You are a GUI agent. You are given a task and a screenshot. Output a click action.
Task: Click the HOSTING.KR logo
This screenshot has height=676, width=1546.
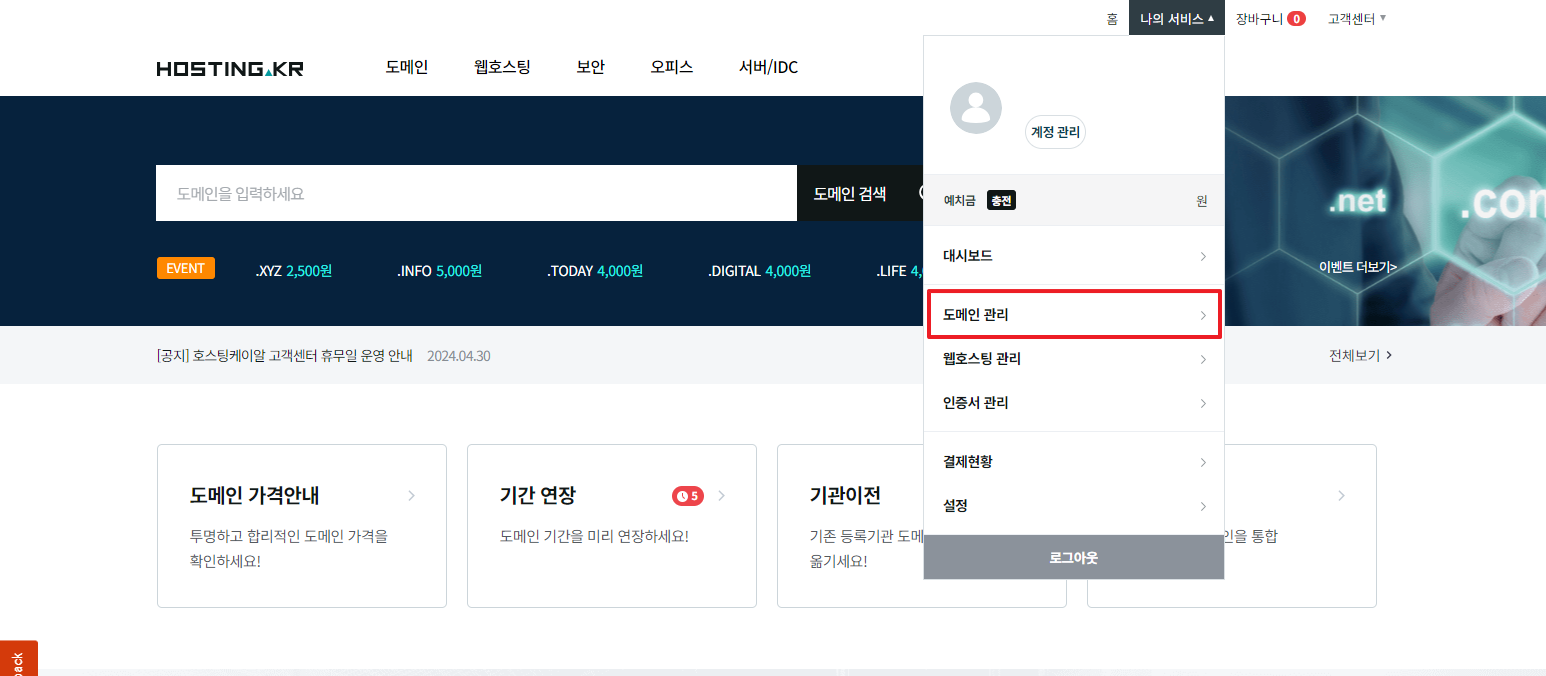pos(230,69)
